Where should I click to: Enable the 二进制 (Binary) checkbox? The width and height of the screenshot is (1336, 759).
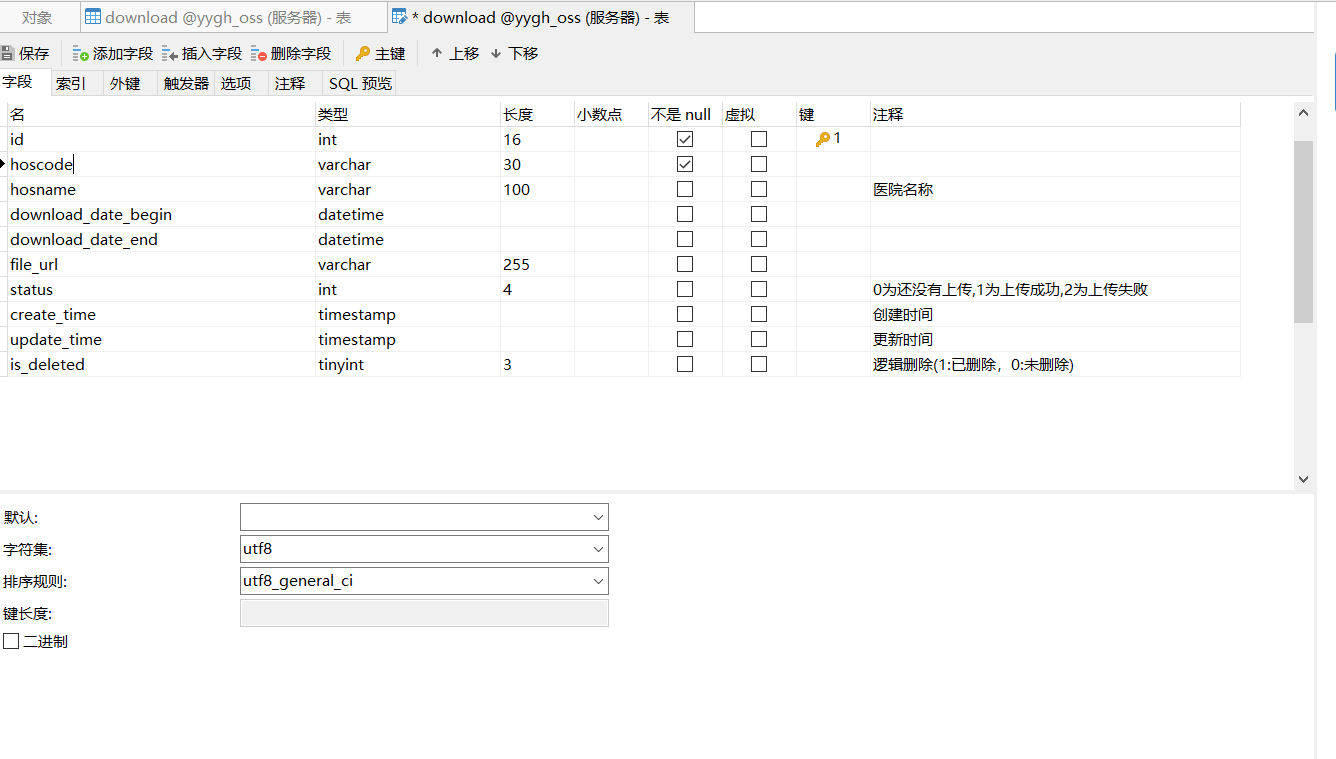coord(11,641)
